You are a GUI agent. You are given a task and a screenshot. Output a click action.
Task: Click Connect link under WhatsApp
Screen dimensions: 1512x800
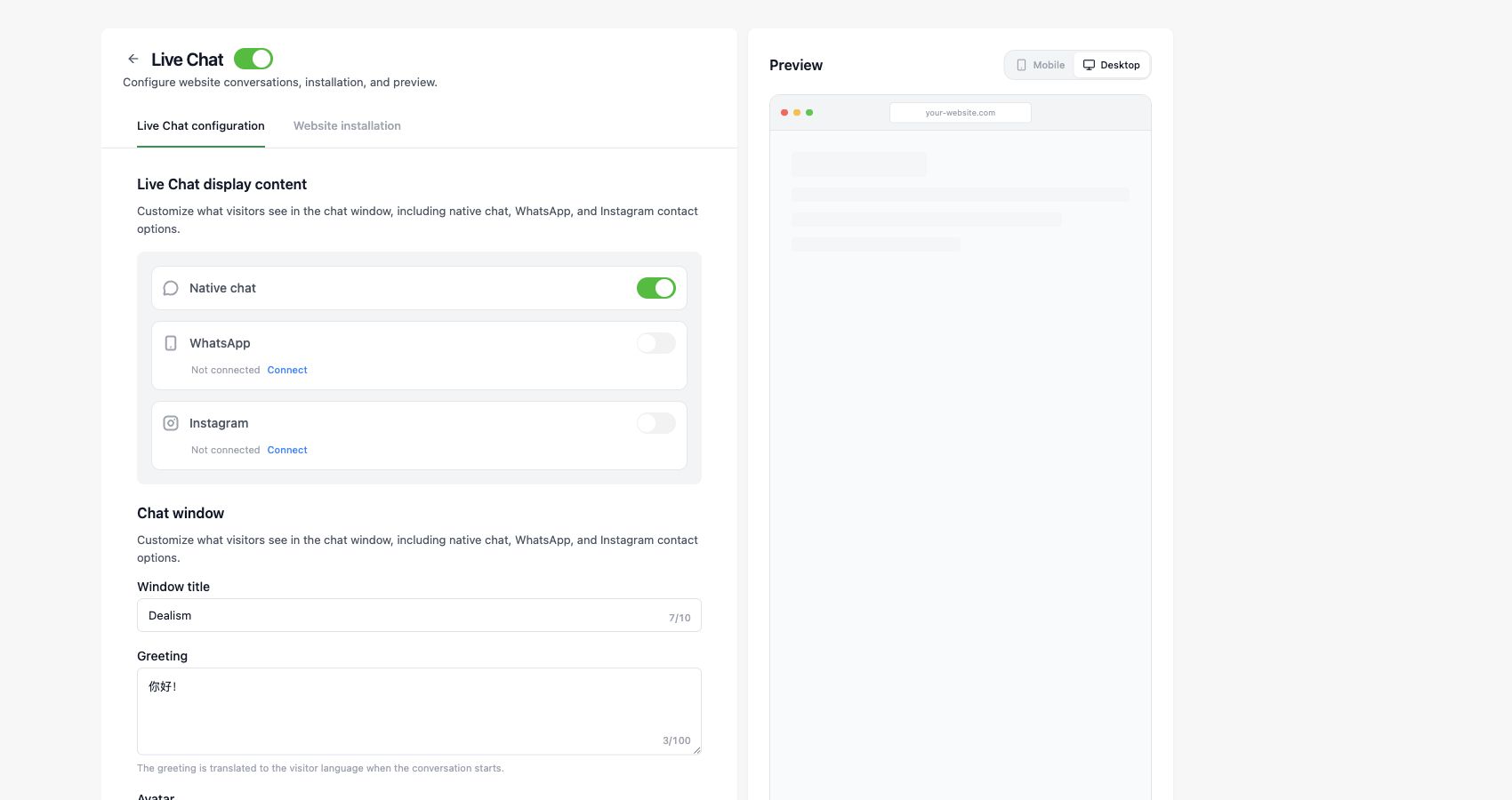287,370
